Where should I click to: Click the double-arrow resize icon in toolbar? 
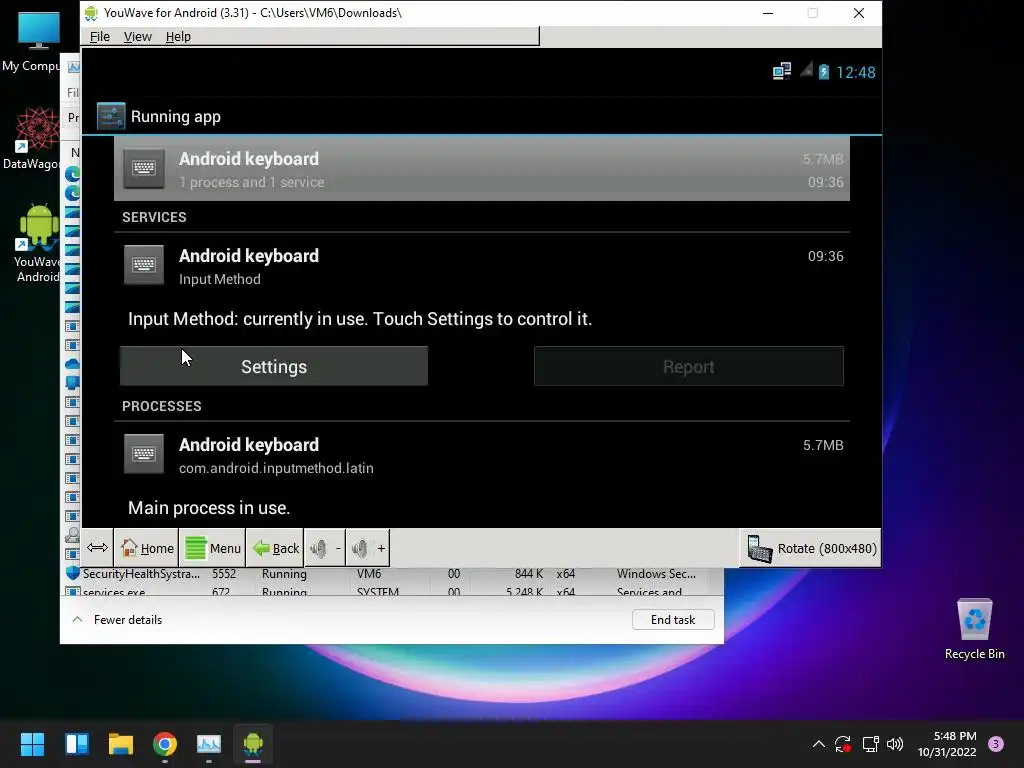tap(97, 547)
